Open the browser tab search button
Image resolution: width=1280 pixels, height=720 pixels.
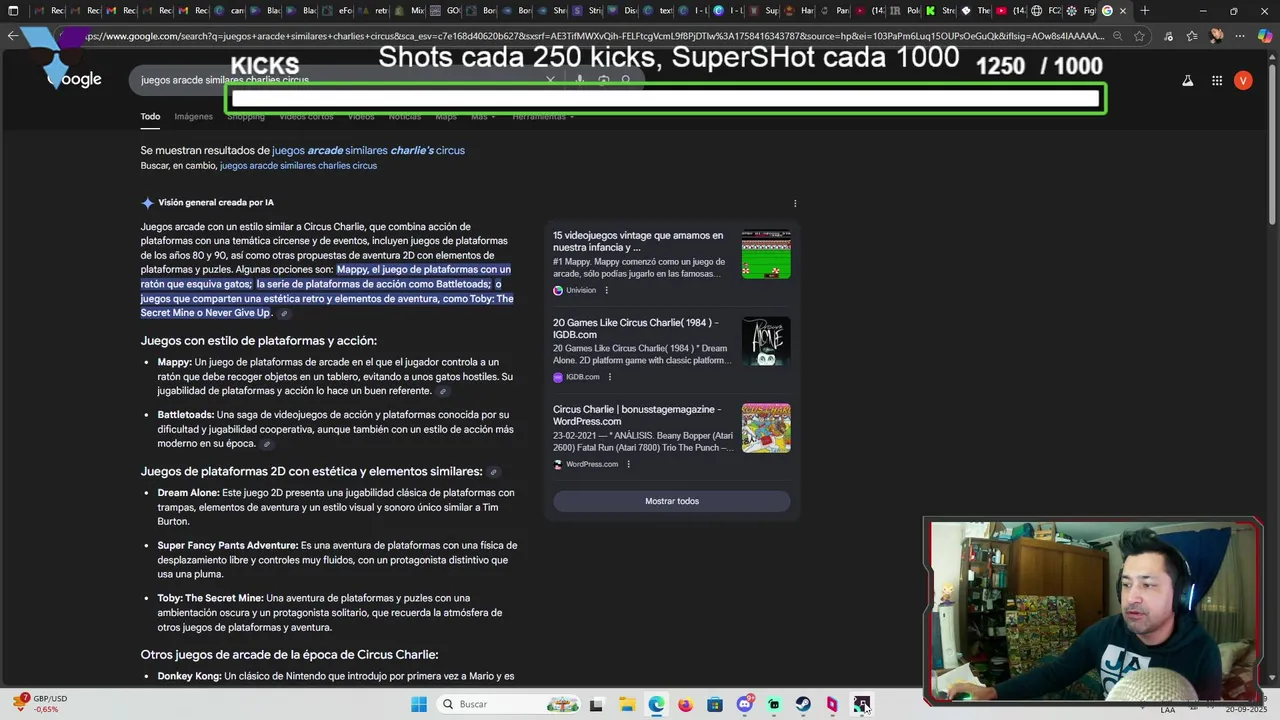coord(13,11)
